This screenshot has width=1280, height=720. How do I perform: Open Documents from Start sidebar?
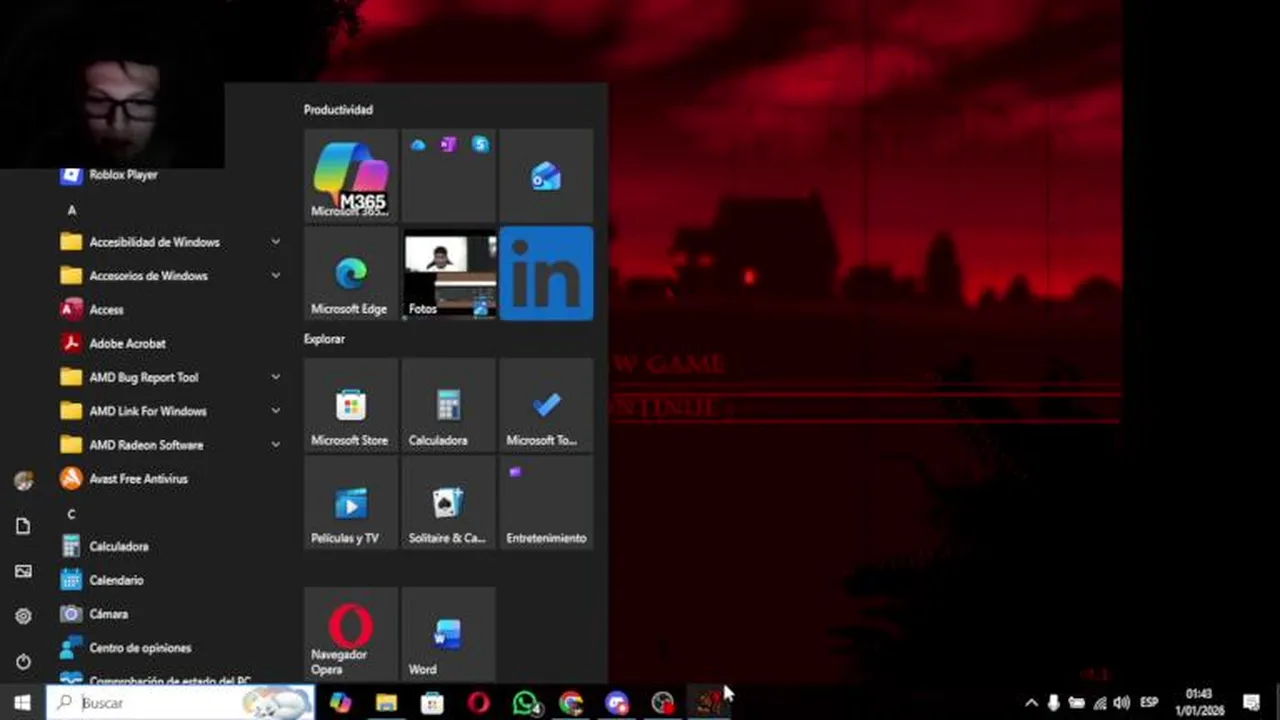23,526
